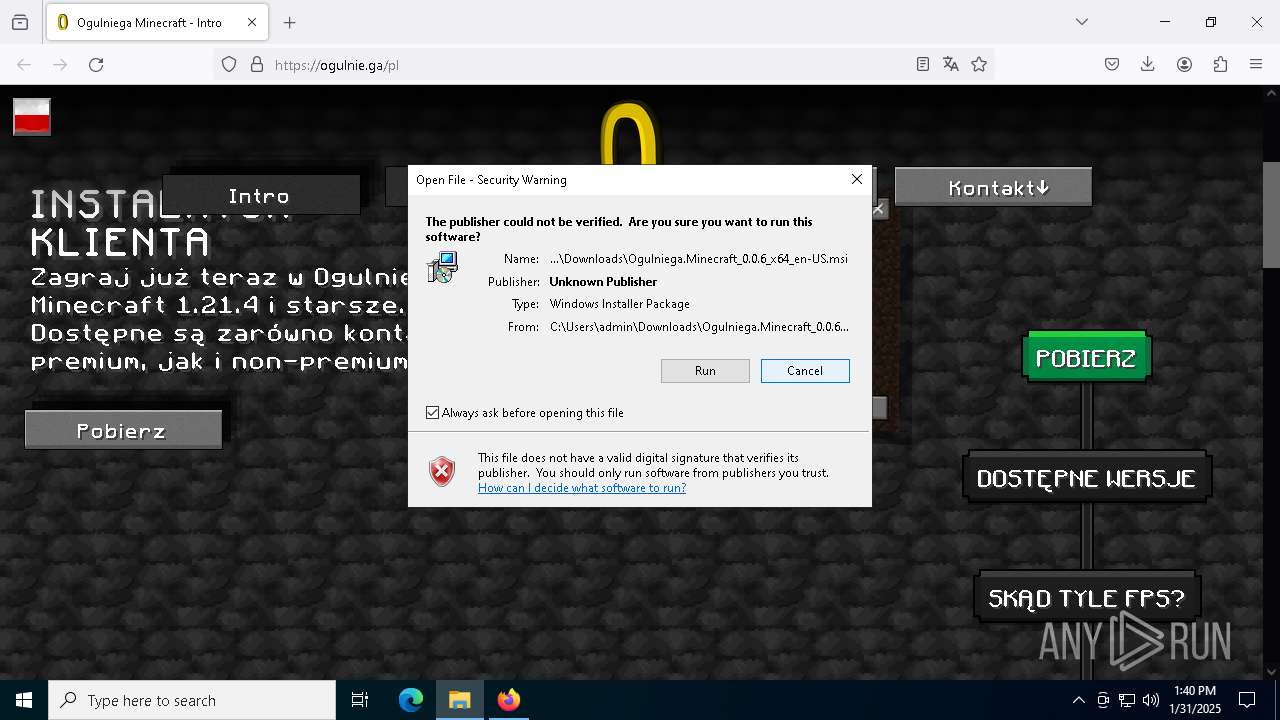Click the Translate page icon
The height and width of the screenshot is (720, 1280).
pos(951,65)
